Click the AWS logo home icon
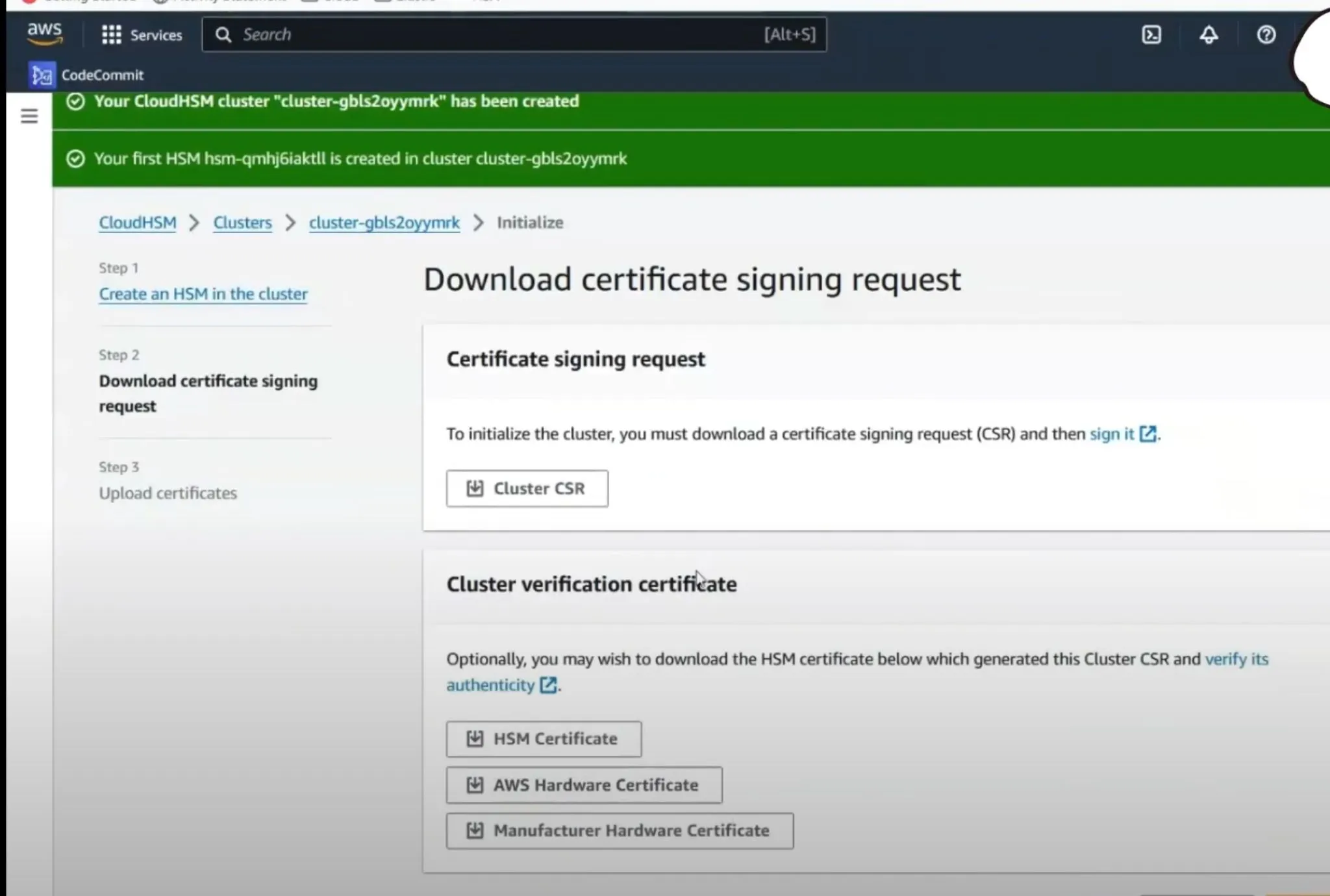The width and height of the screenshot is (1330, 896). coord(44,34)
